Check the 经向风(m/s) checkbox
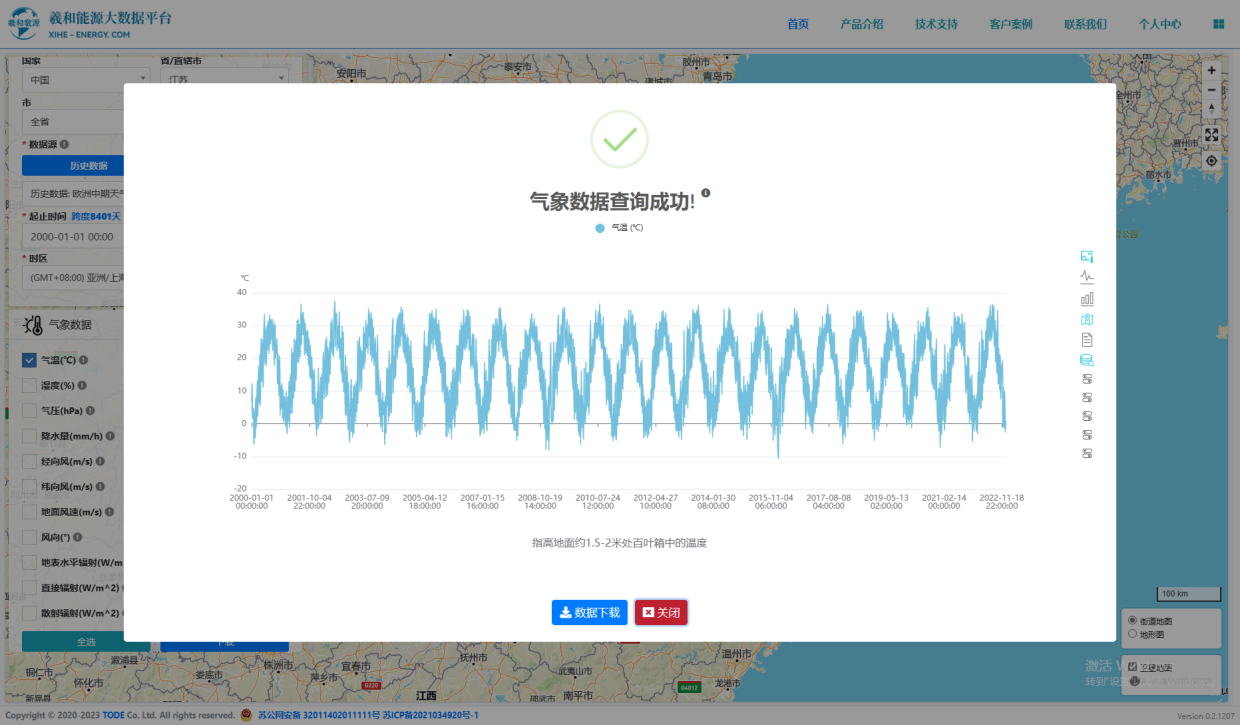 pos(29,461)
